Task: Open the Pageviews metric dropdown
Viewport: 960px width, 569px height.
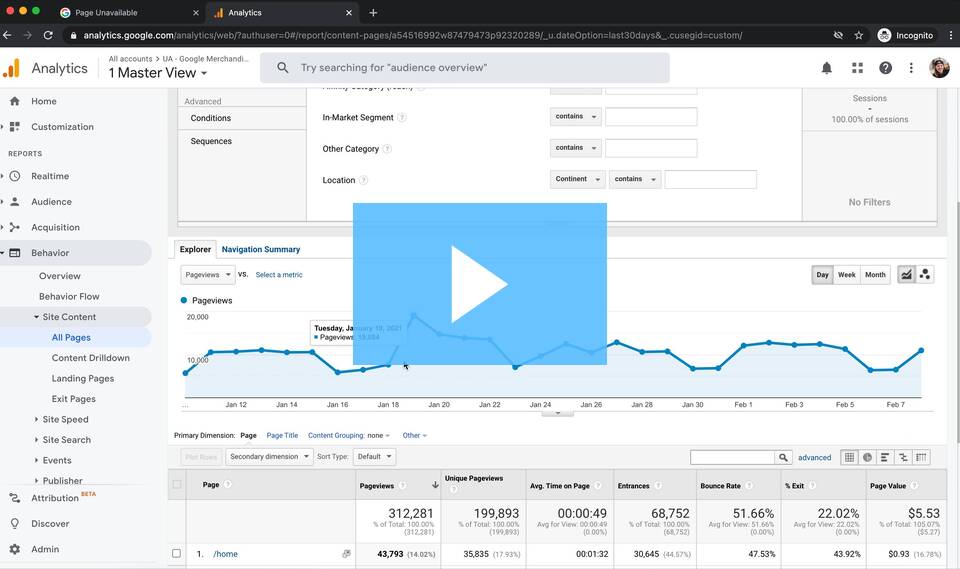Action: 208,275
